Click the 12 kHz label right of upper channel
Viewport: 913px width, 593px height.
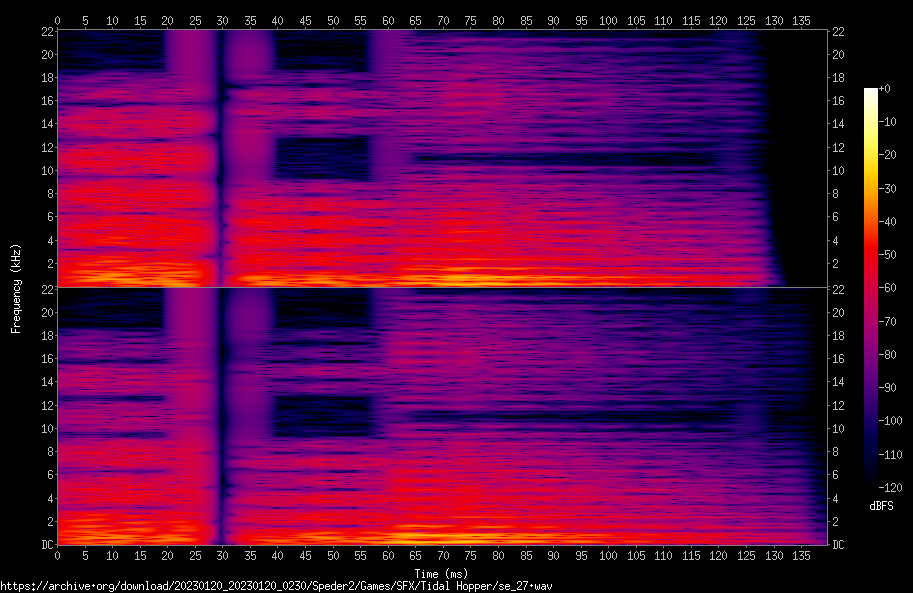point(839,147)
